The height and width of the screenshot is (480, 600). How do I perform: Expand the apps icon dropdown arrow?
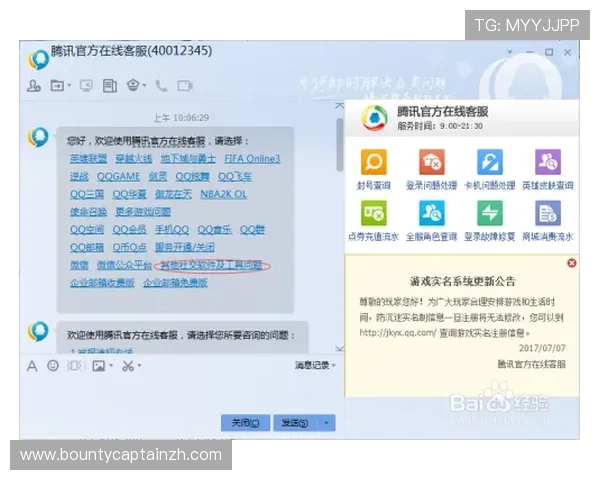pos(145,85)
